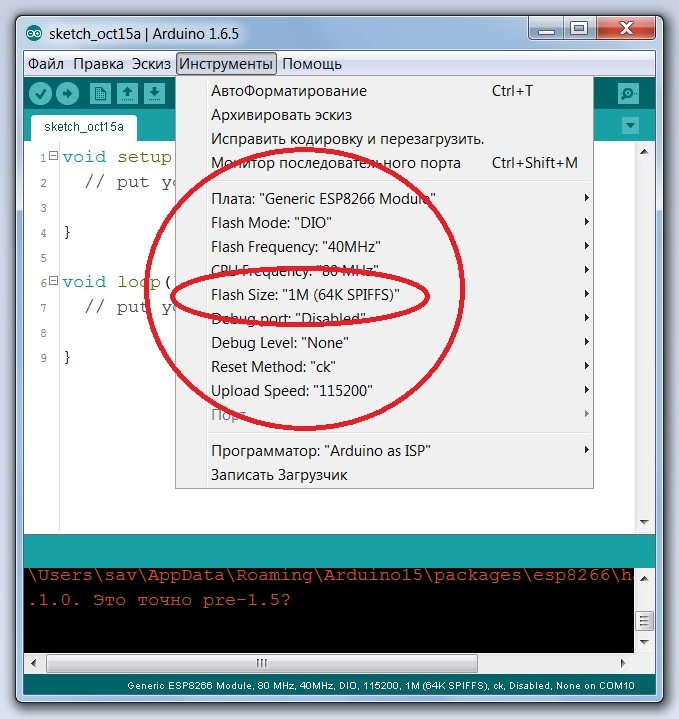679x719 pixels.
Task: Expand Upload Speed 115200 submenu
Action: point(384,390)
